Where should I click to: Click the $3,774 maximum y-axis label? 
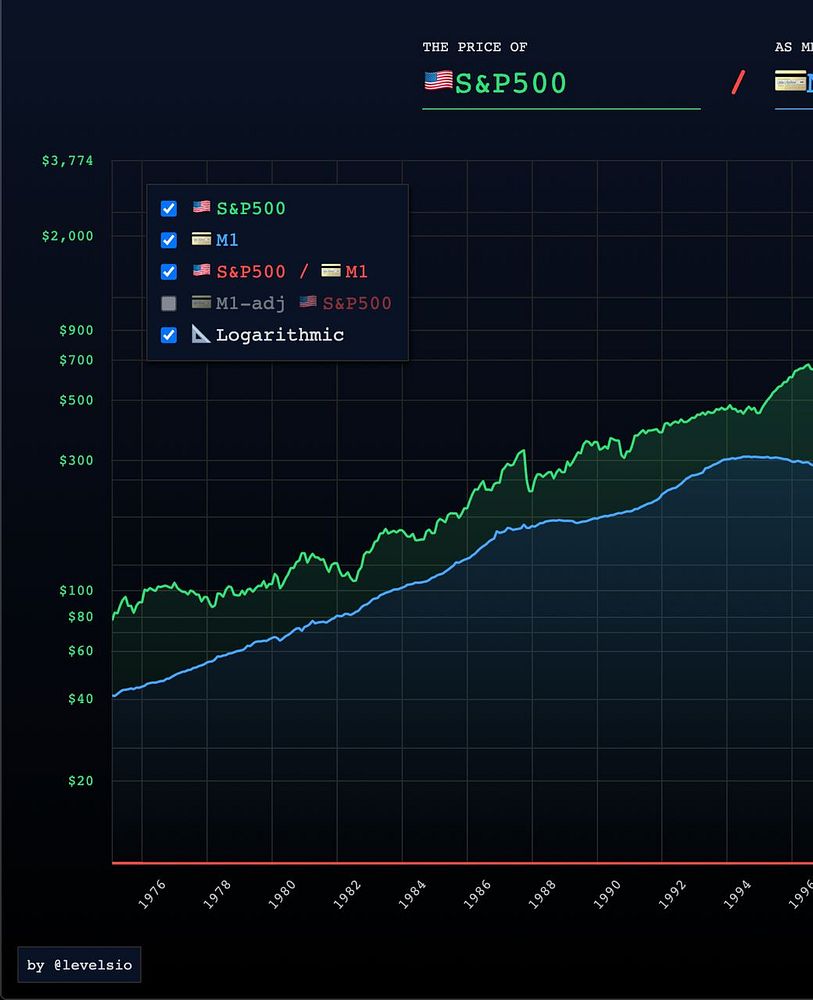pos(68,161)
